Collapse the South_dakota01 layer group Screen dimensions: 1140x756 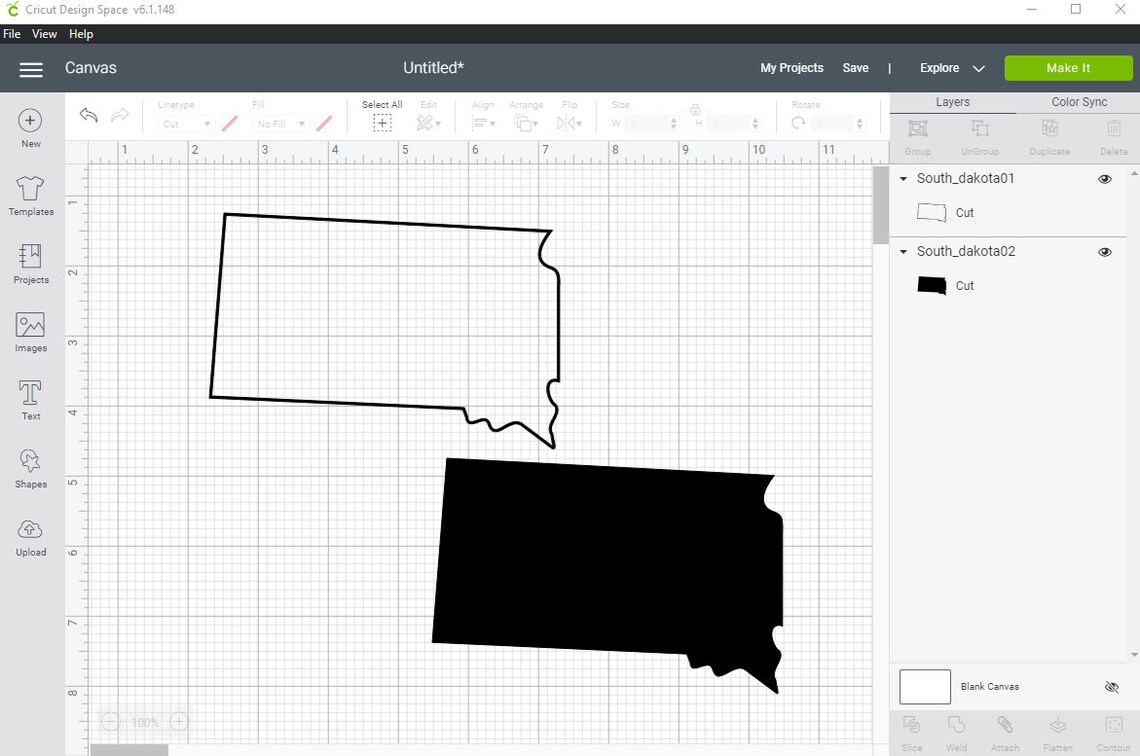(x=903, y=178)
